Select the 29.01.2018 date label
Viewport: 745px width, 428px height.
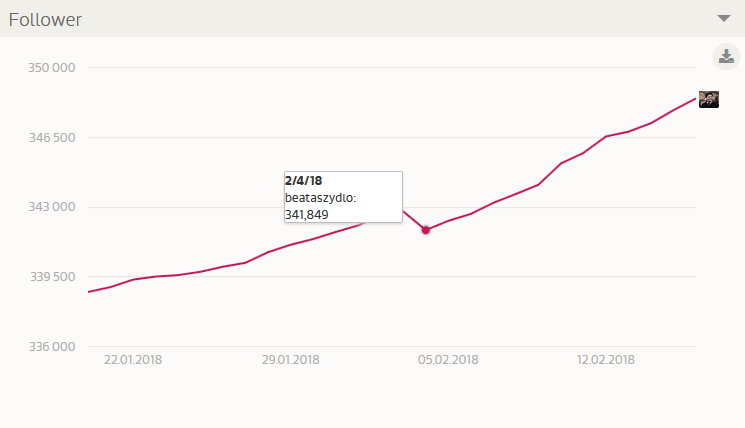pyautogui.click(x=290, y=360)
